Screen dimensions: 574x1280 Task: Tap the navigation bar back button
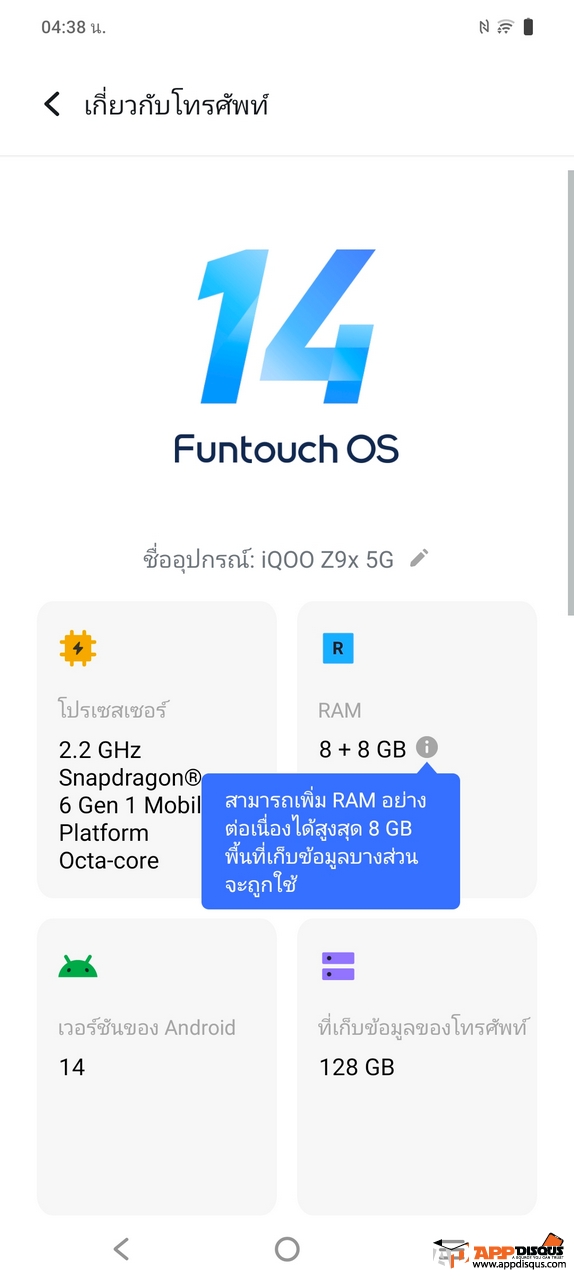point(121,1248)
